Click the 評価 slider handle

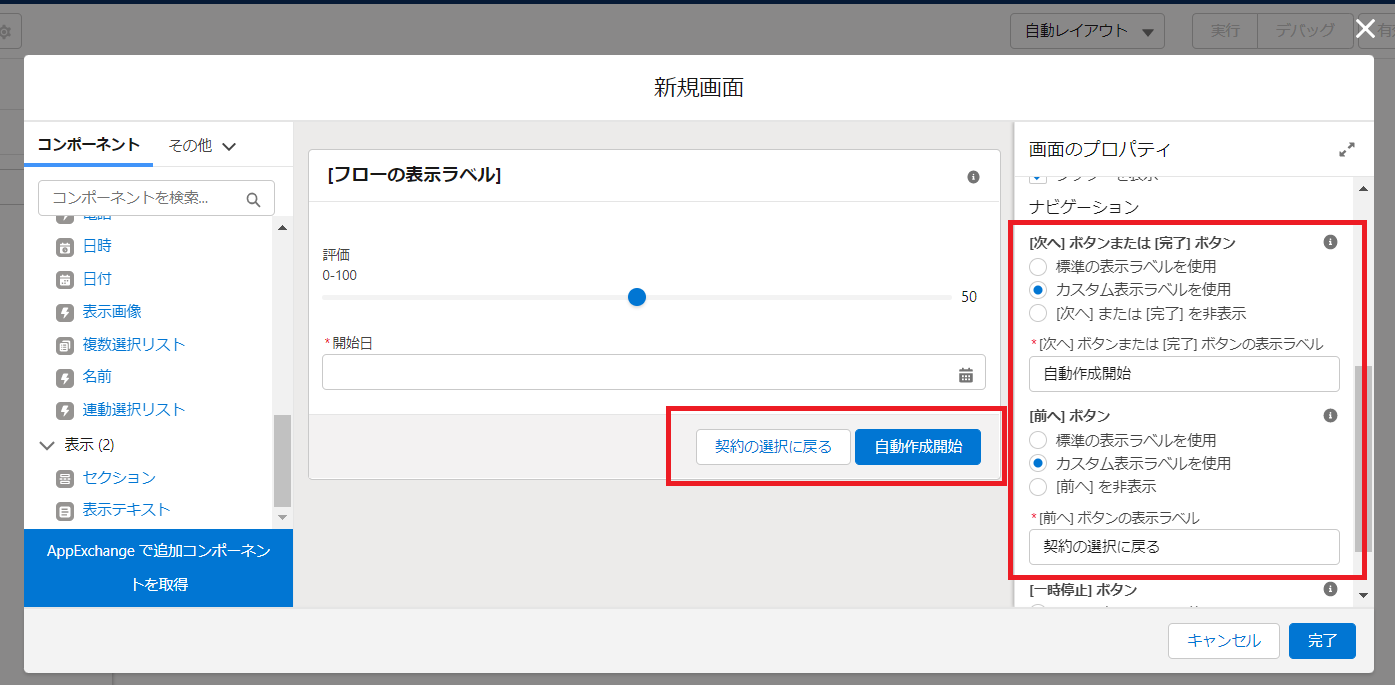pos(637,297)
